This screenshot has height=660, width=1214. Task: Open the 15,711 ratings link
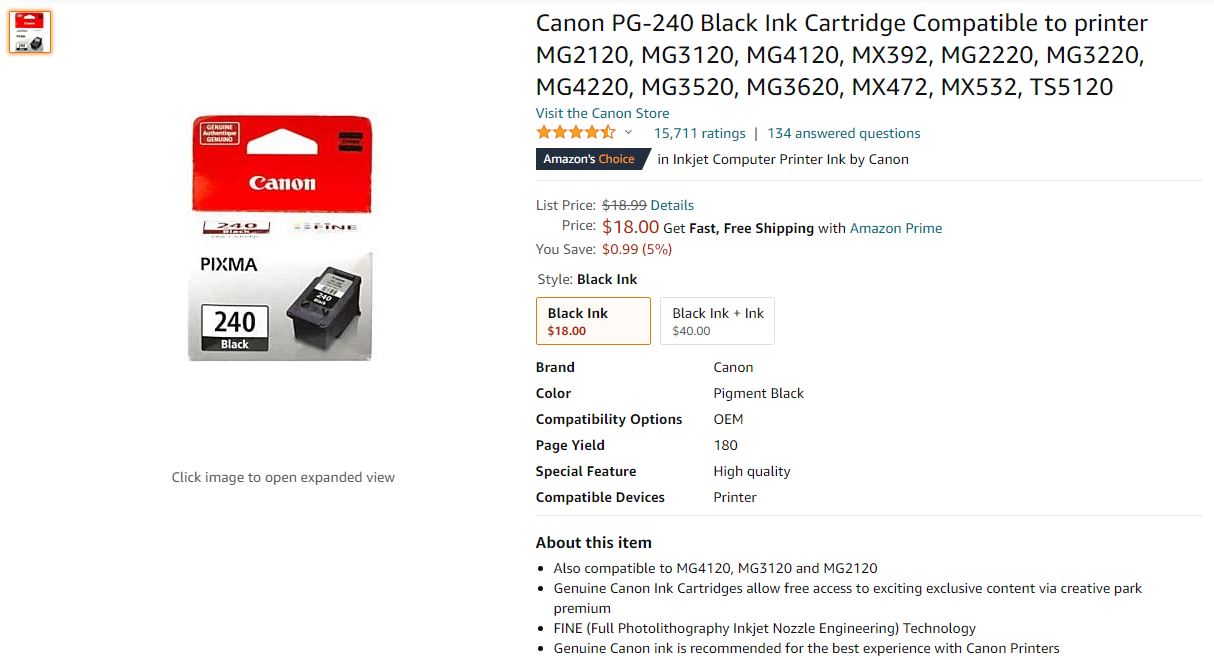click(699, 132)
